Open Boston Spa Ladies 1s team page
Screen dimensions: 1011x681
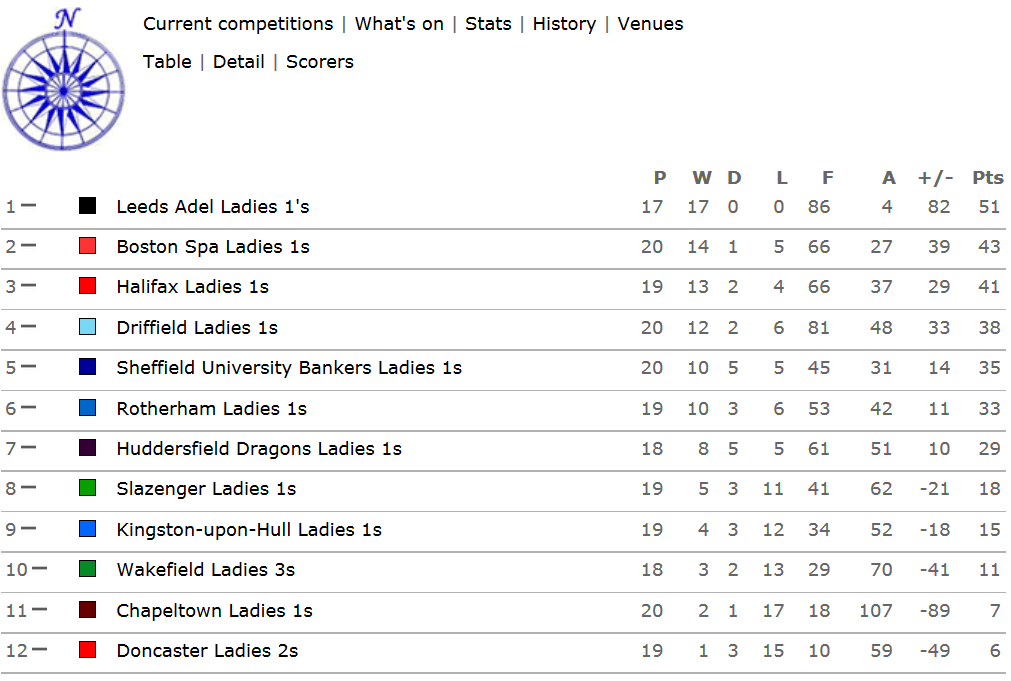tap(213, 246)
